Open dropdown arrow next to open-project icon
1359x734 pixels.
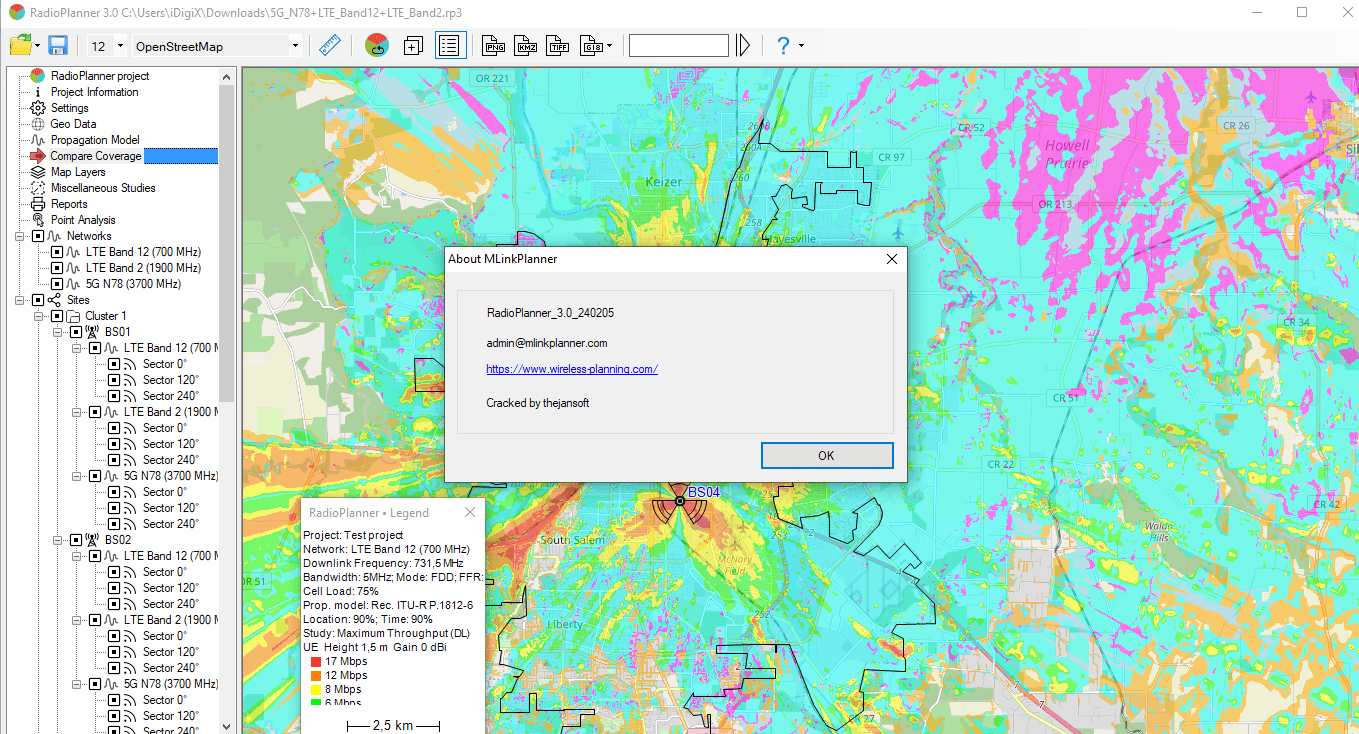pos(37,46)
